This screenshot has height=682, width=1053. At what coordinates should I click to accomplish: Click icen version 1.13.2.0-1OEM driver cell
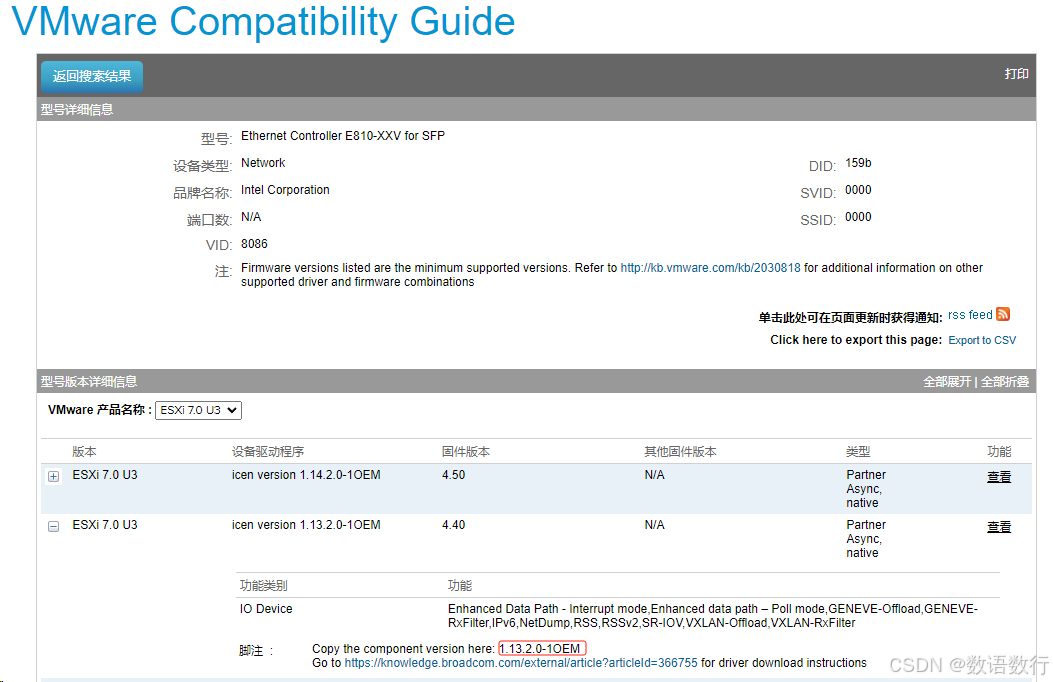[x=306, y=525]
